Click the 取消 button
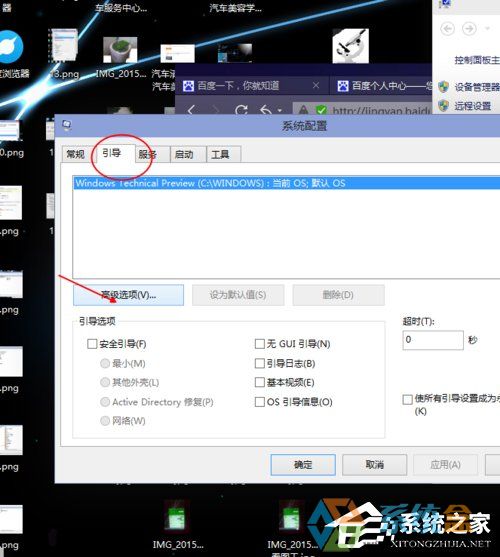 (375, 465)
